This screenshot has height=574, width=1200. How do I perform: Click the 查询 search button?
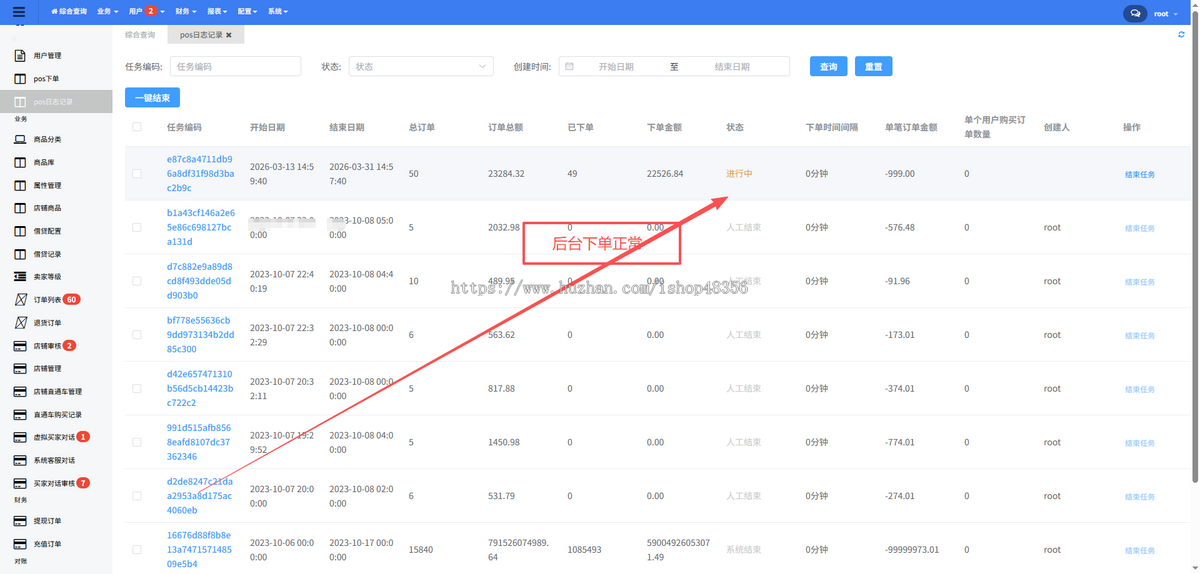coord(829,66)
